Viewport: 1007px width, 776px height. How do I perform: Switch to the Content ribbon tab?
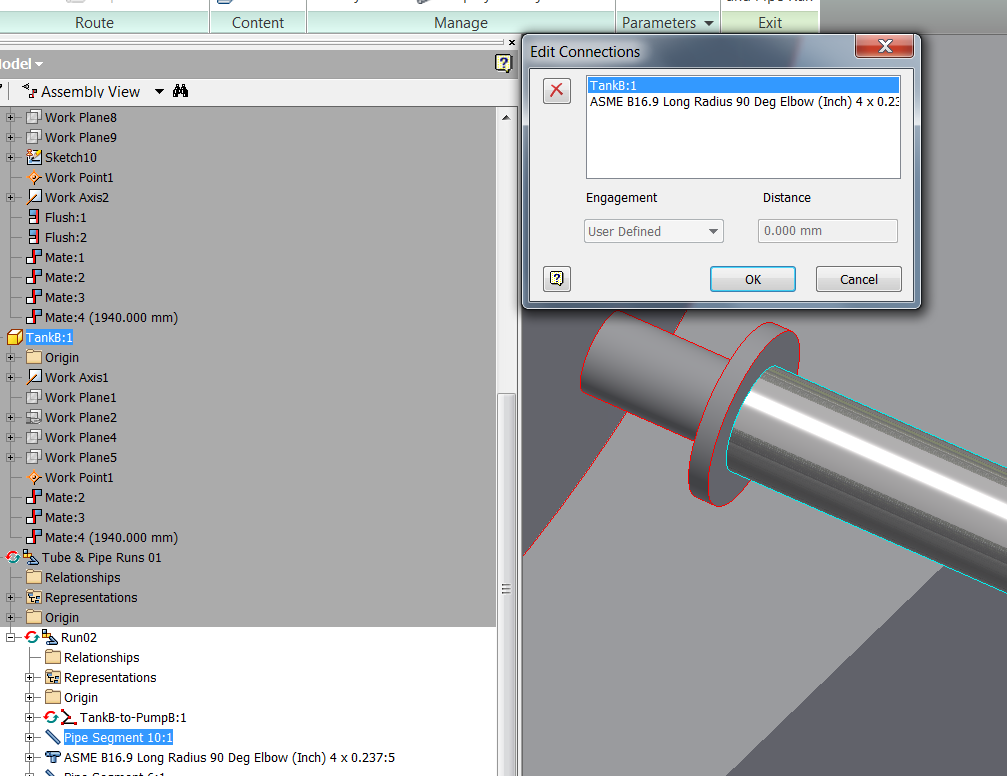click(257, 22)
